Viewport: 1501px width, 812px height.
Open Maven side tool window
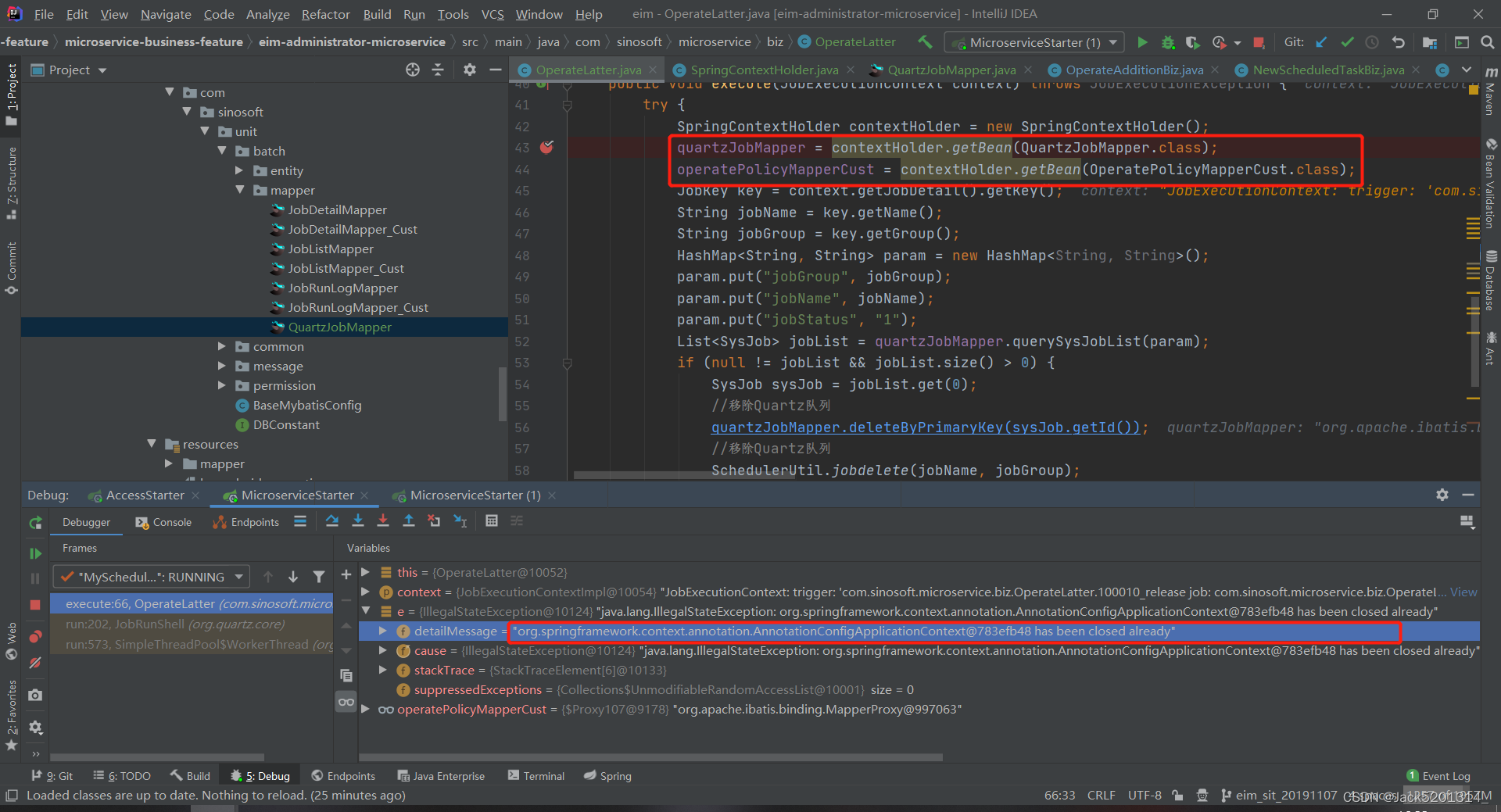coord(1490,92)
